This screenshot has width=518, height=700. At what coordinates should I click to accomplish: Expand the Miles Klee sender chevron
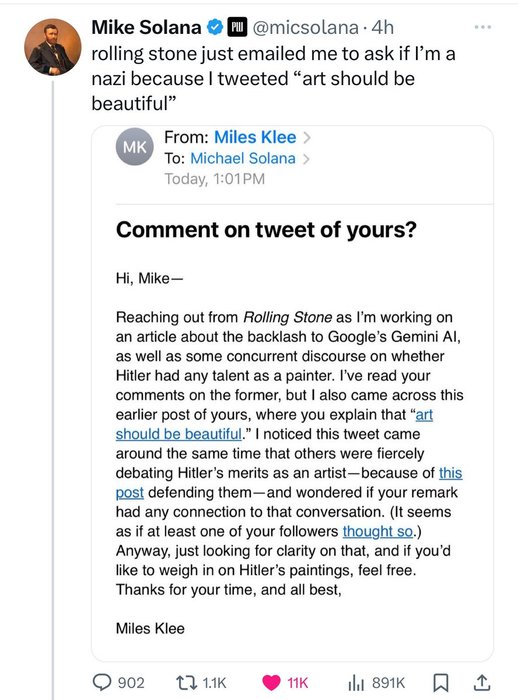306,138
